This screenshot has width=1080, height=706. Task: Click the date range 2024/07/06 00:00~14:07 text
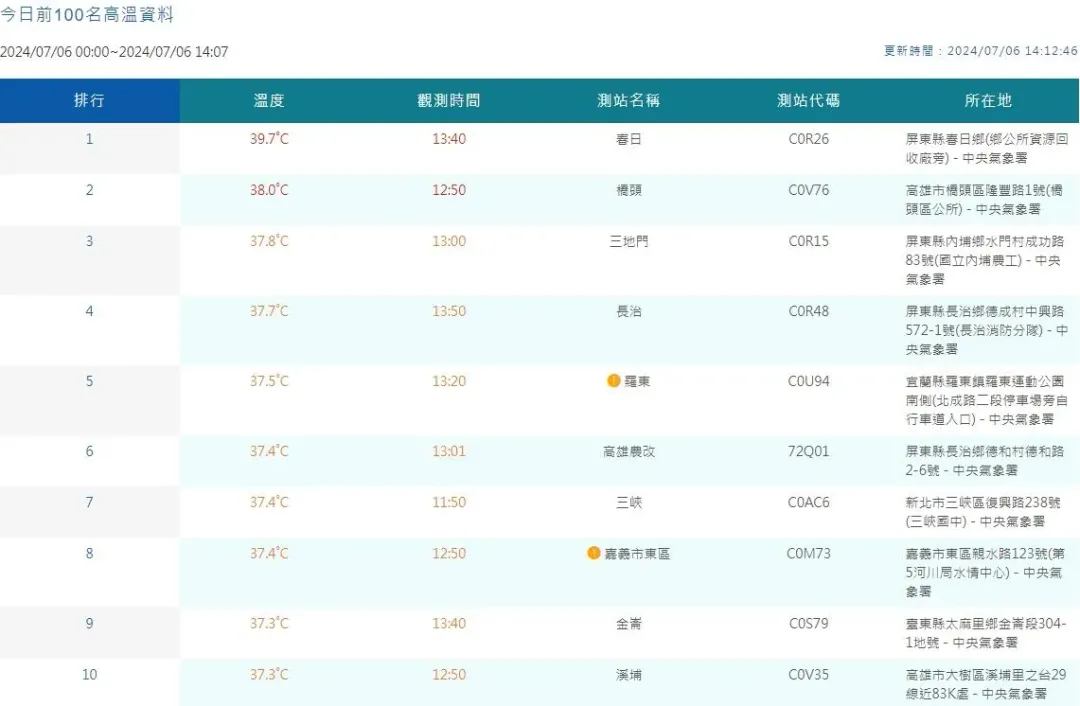coord(114,52)
